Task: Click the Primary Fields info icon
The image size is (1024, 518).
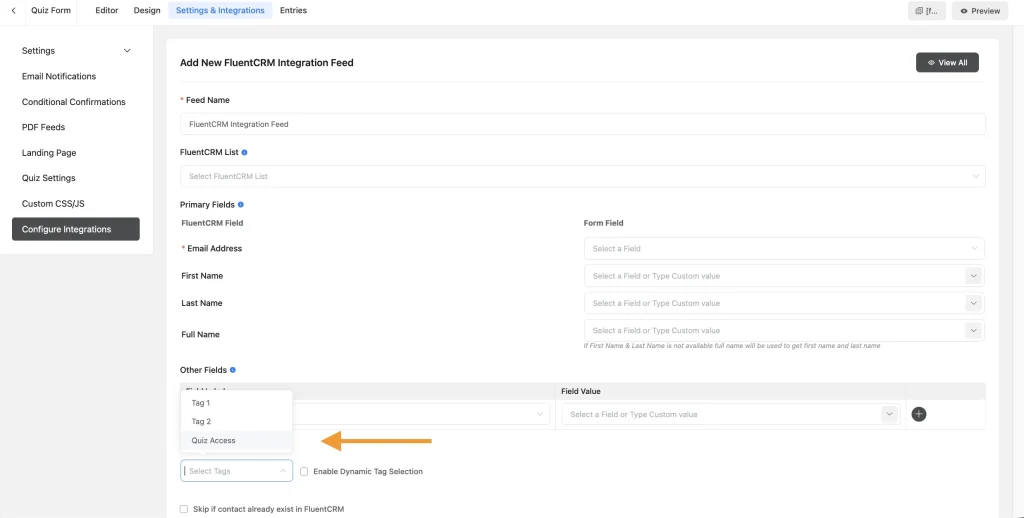Action: click(x=241, y=204)
